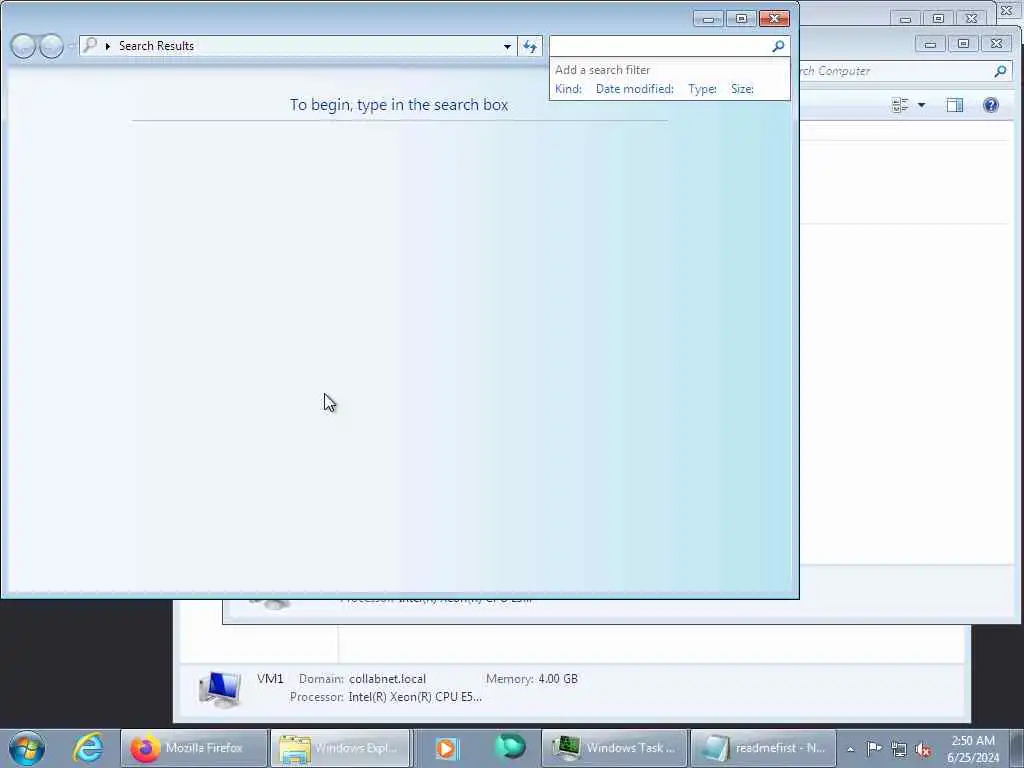
Task: Minimize the background Computer window
Action: point(931,44)
